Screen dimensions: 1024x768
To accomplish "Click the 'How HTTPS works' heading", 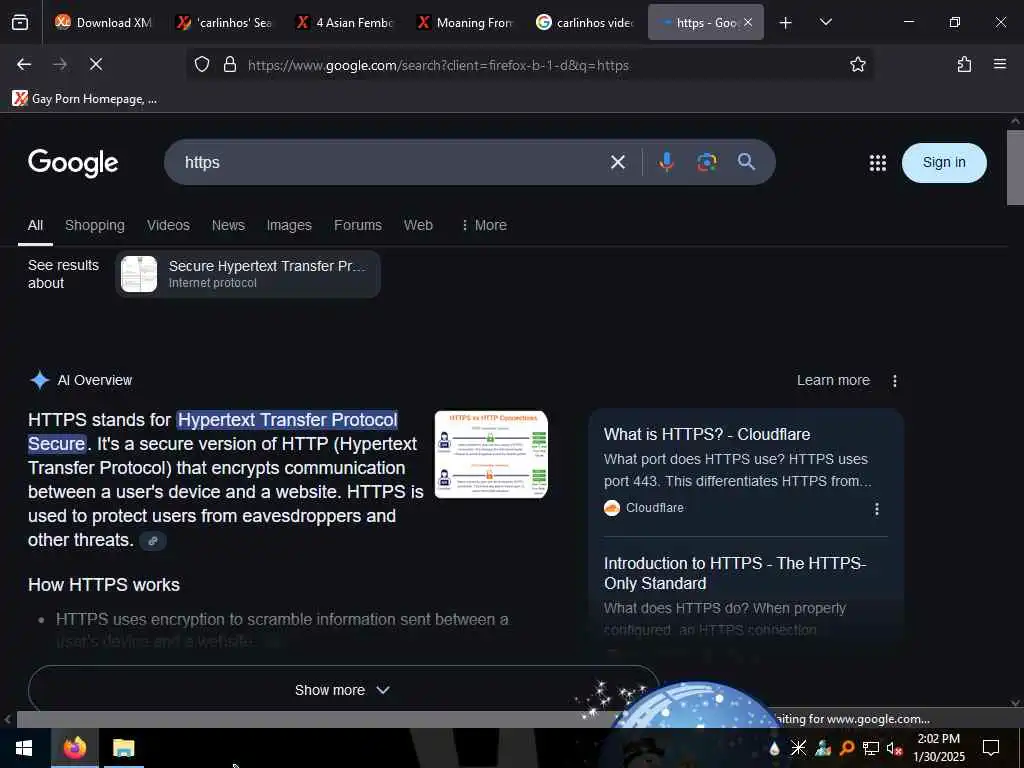I will point(104,585).
